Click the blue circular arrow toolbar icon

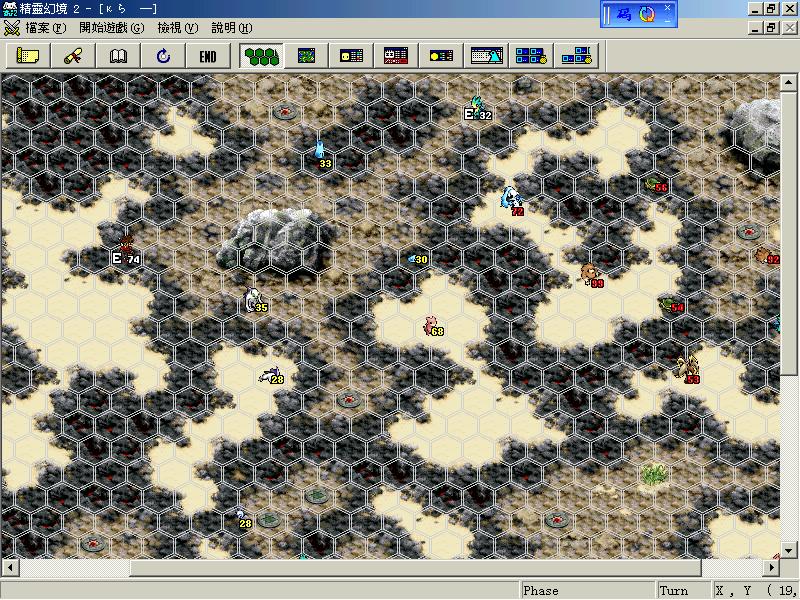[163, 56]
